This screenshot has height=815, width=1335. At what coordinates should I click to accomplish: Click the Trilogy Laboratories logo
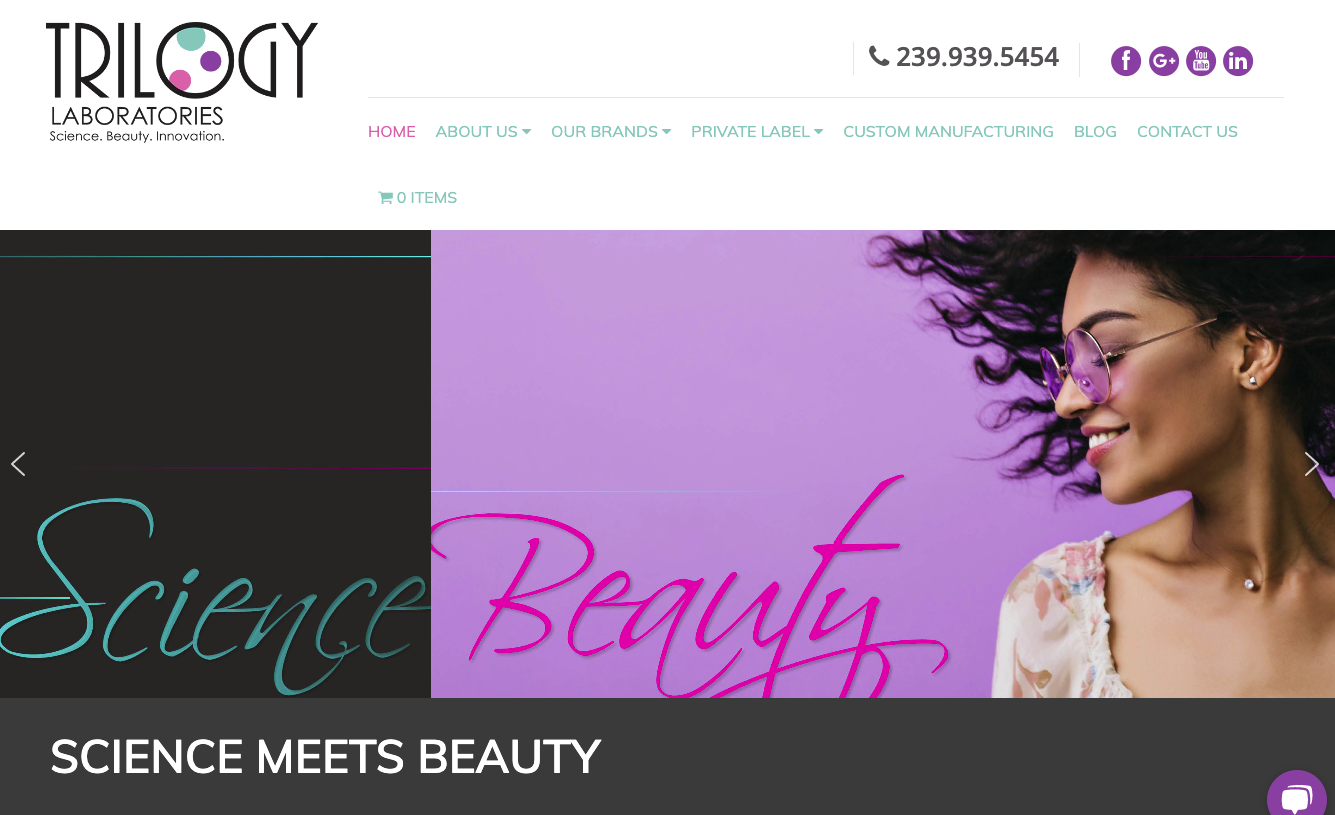click(x=182, y=82)
